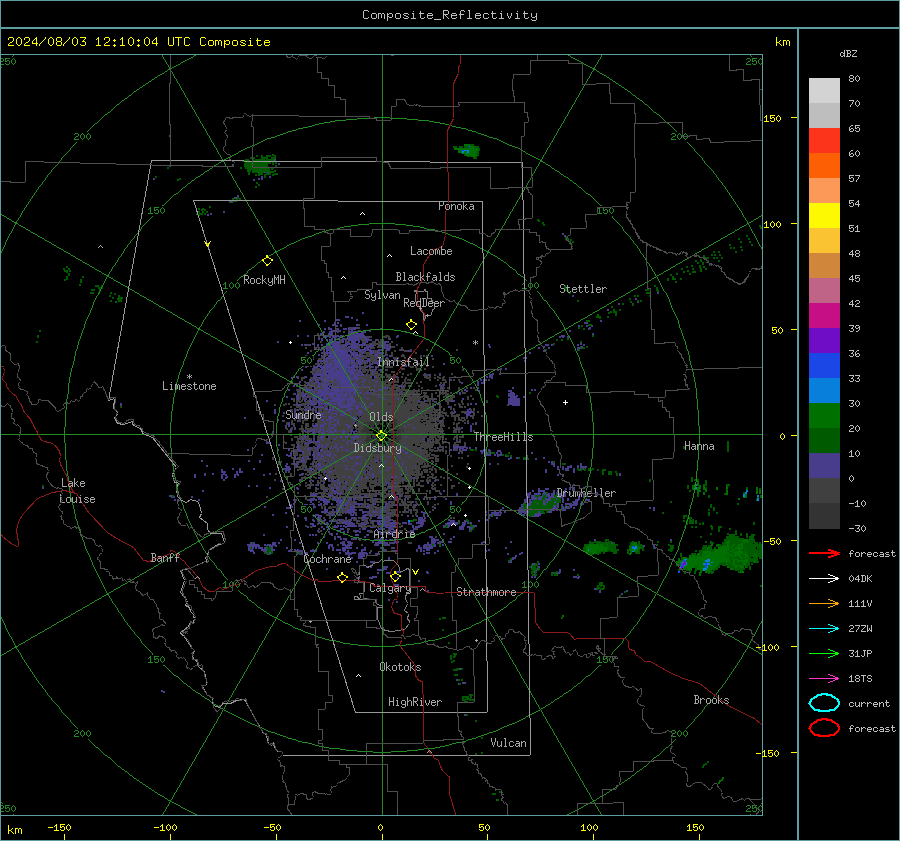Click the Lake Louise label

[78, 491]
